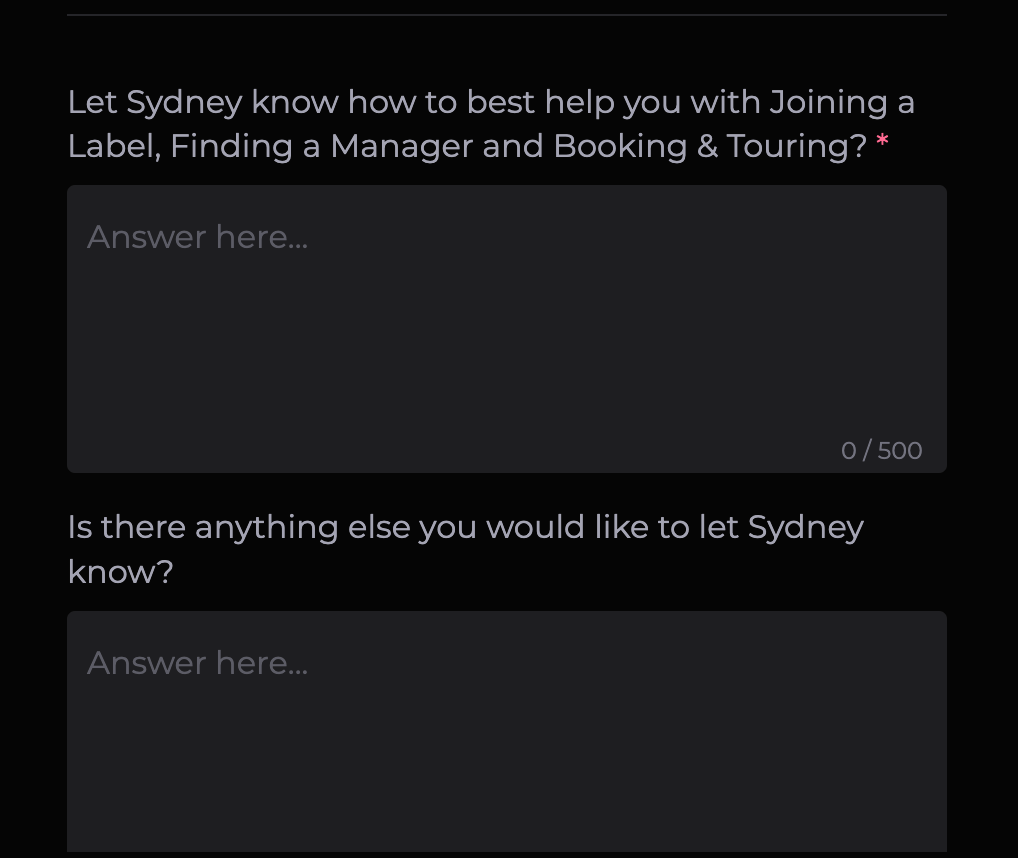Click 'Joining a' at the first line's end
Viewport: 1018px width, 858px height.
(841, 102)
